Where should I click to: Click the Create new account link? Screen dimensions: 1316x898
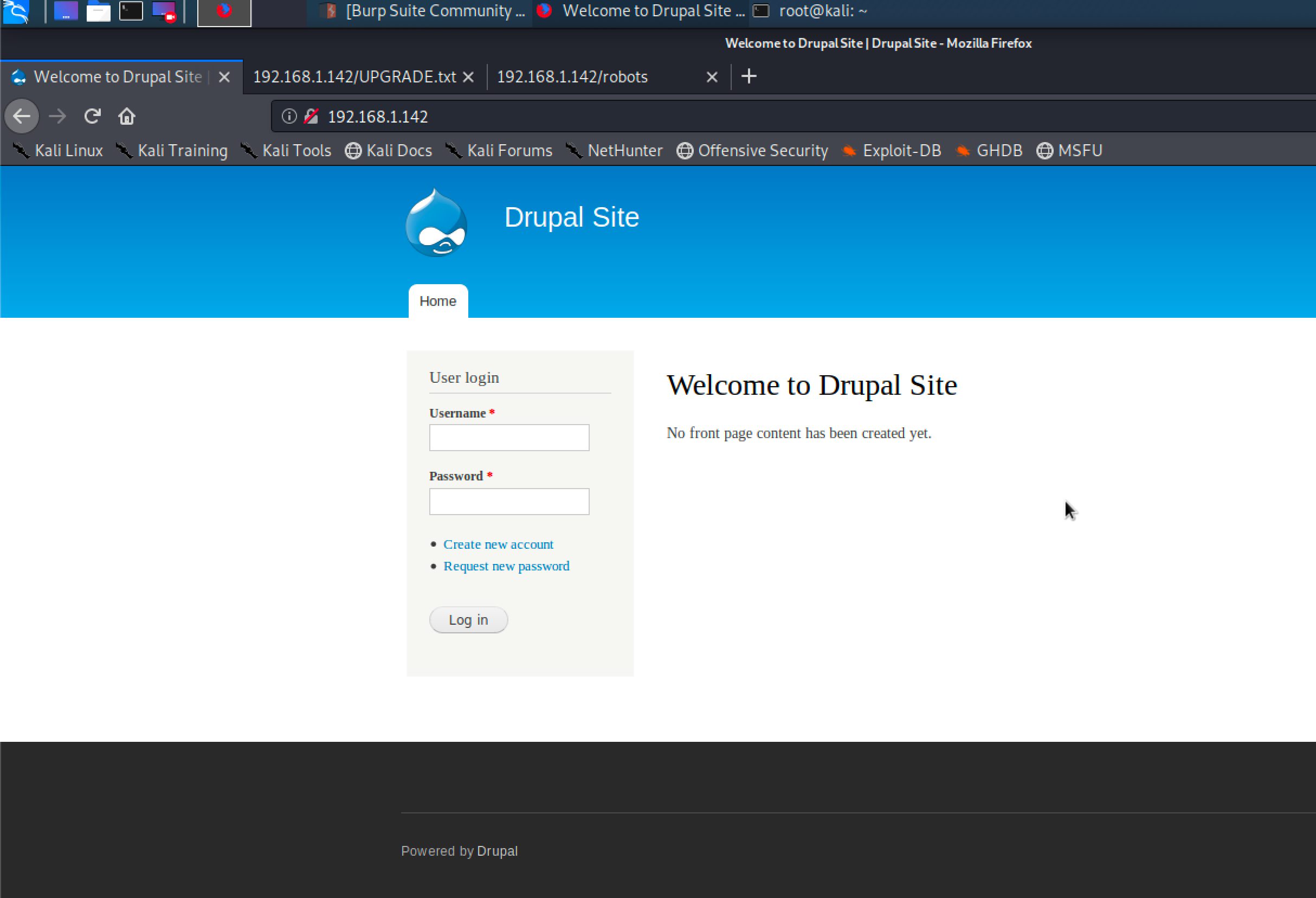[x=498, y=544]
